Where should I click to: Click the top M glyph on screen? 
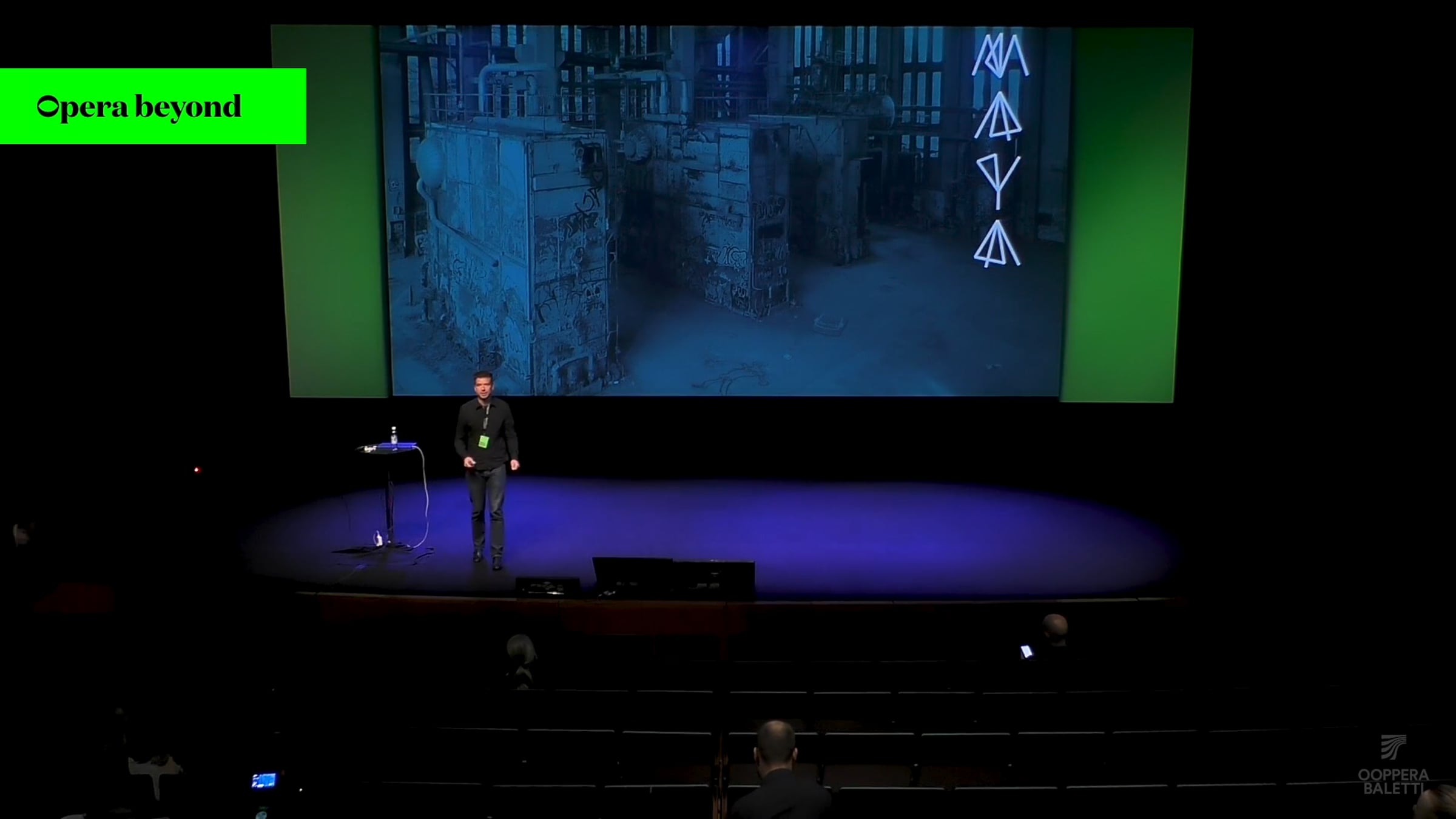1000,56
